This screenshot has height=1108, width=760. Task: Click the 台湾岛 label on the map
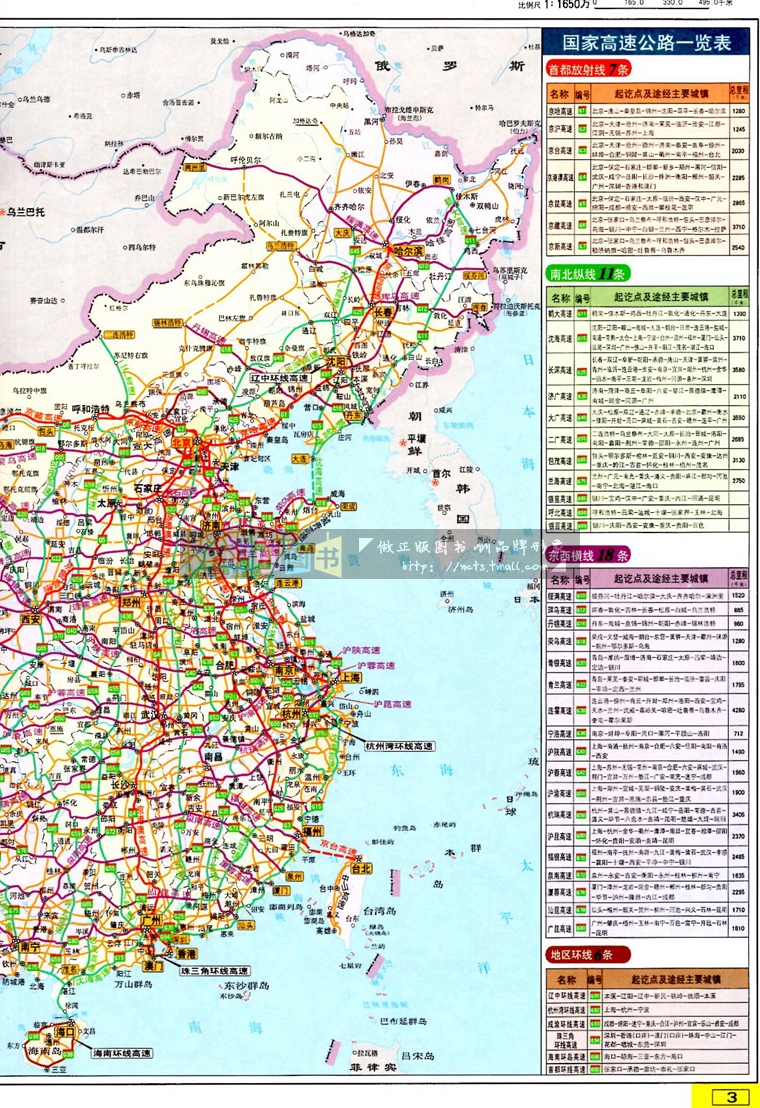pyautogui.click(x=381, y=913)
